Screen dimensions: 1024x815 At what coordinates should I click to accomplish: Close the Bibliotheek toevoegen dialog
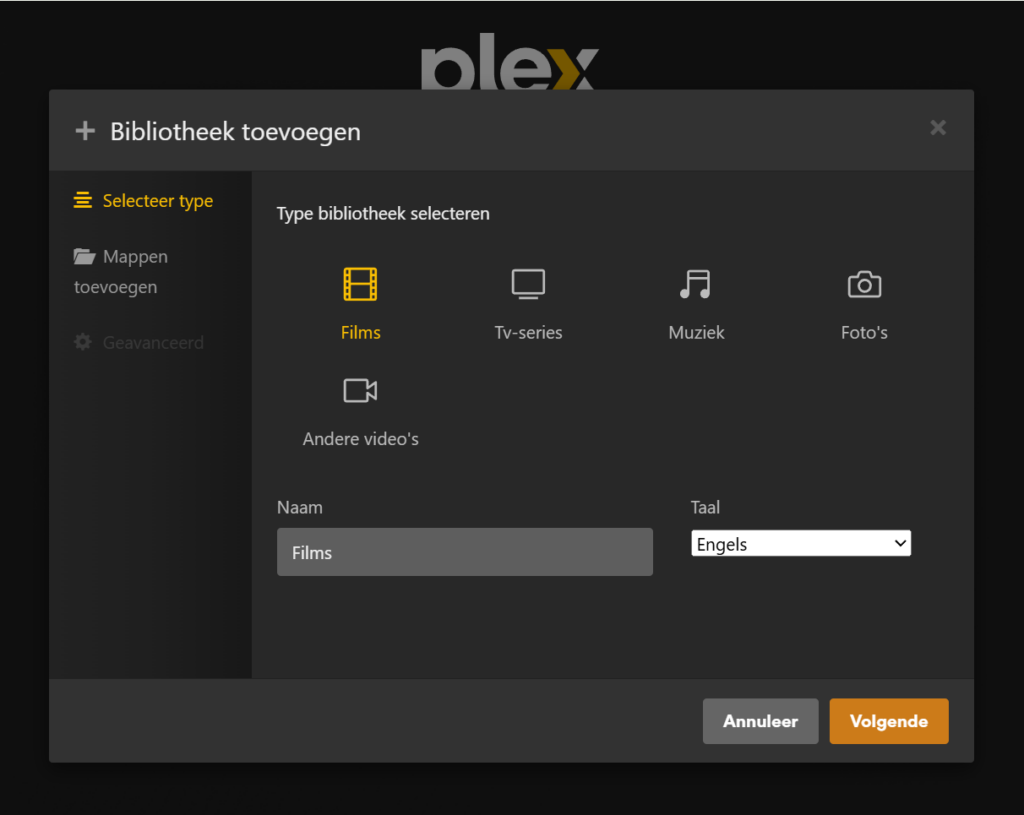point(938,127)
